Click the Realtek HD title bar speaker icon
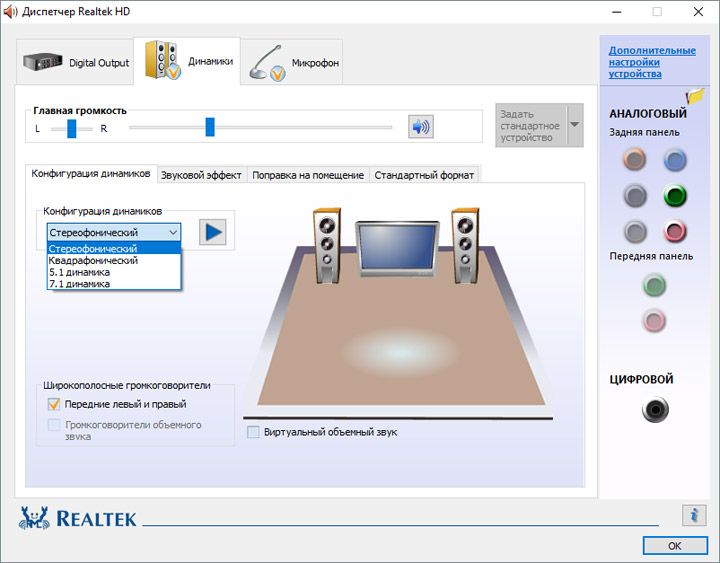The height and width of the screenshot is (563, 720). tap(10, 11)
